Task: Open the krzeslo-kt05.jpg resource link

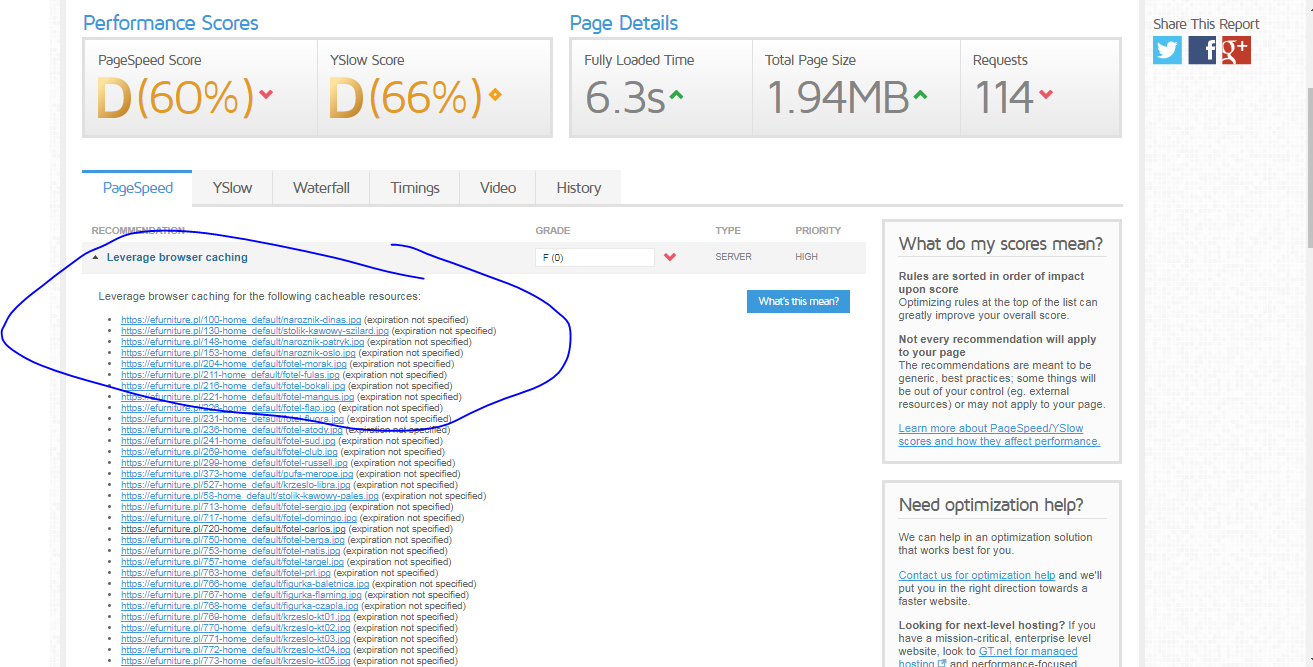Action: point(236,661)
